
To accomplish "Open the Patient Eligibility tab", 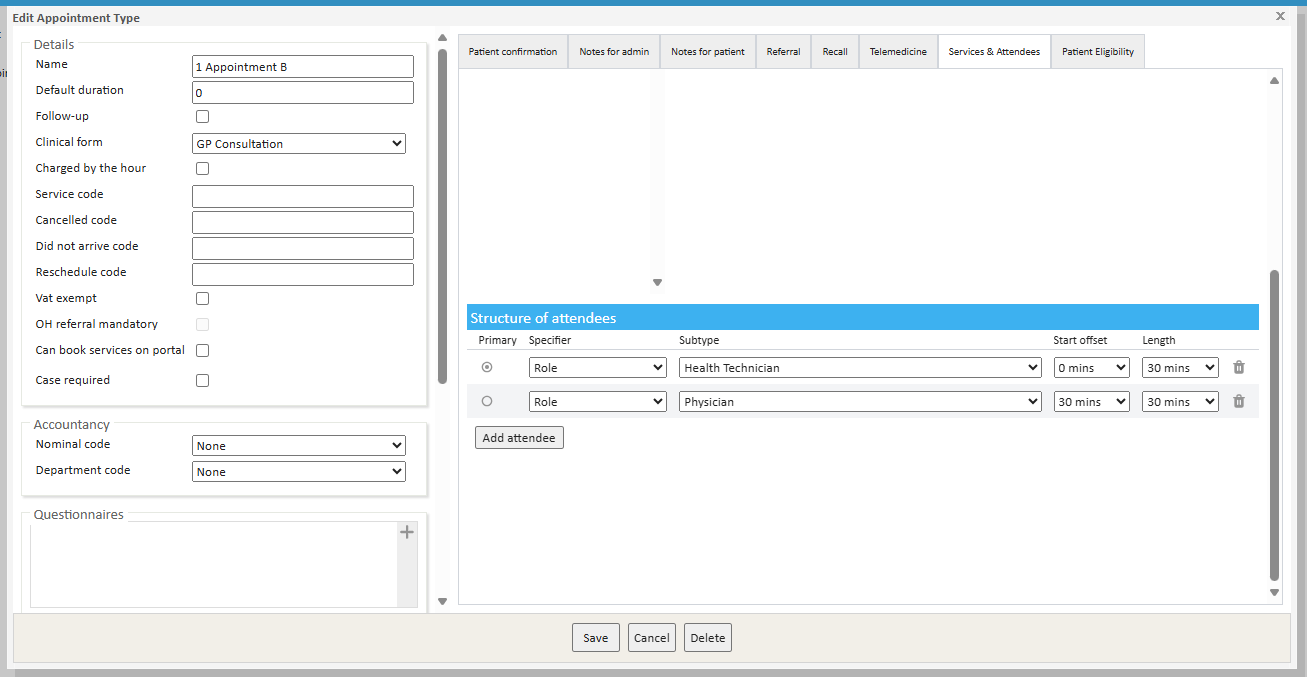I will pos(1097,52).
